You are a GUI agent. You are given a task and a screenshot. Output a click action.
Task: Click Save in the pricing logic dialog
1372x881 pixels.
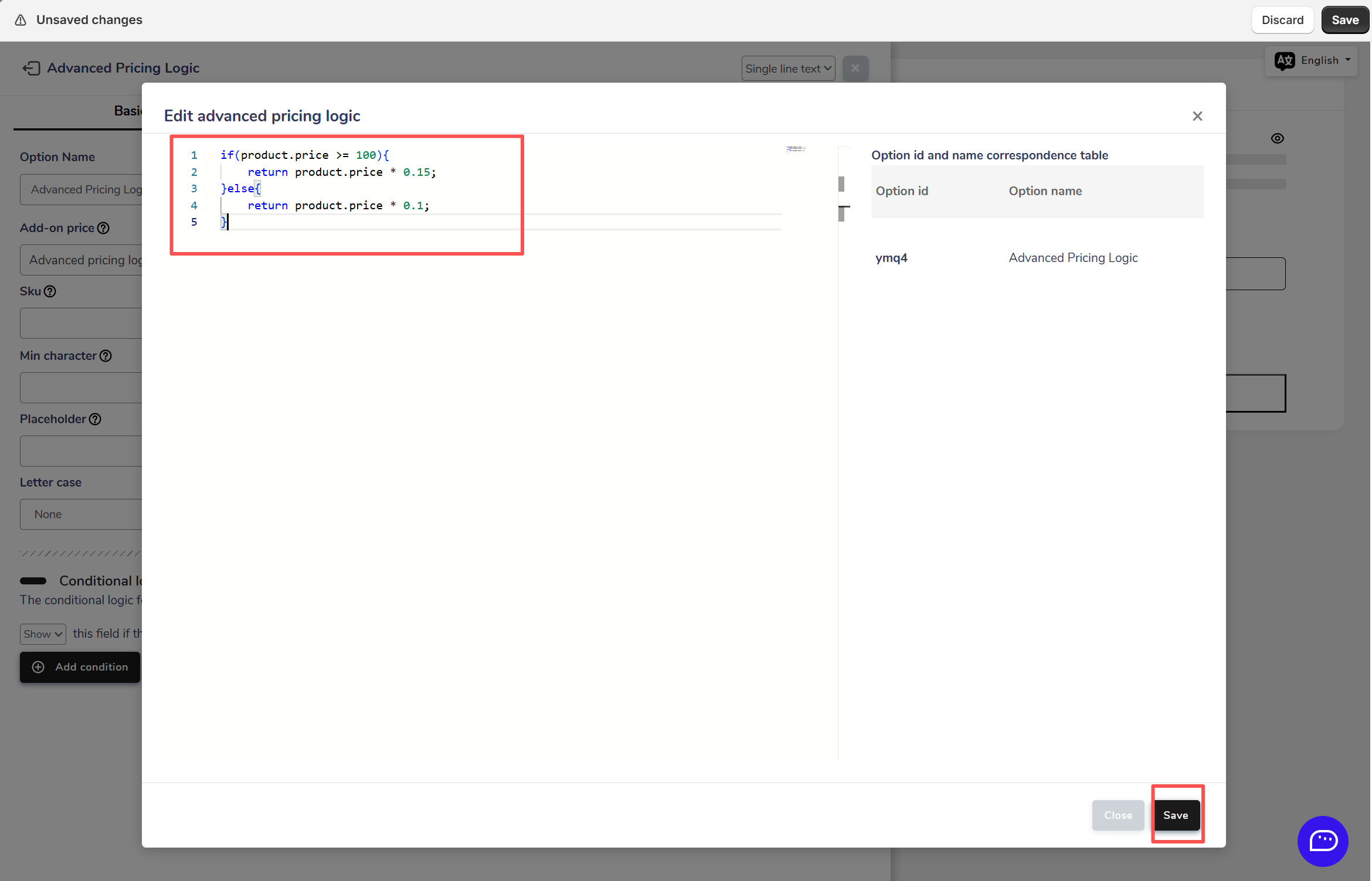click(x=1176, y=815)
